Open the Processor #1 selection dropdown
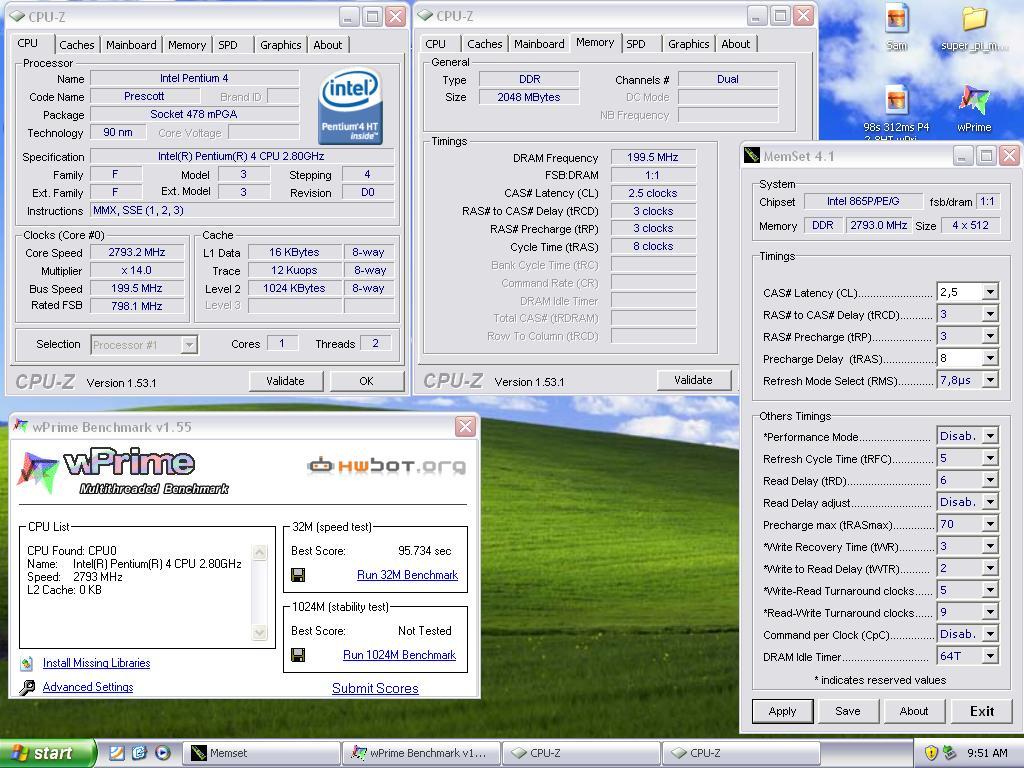The width and height of the screenshot is (1024, 768). 189,345
